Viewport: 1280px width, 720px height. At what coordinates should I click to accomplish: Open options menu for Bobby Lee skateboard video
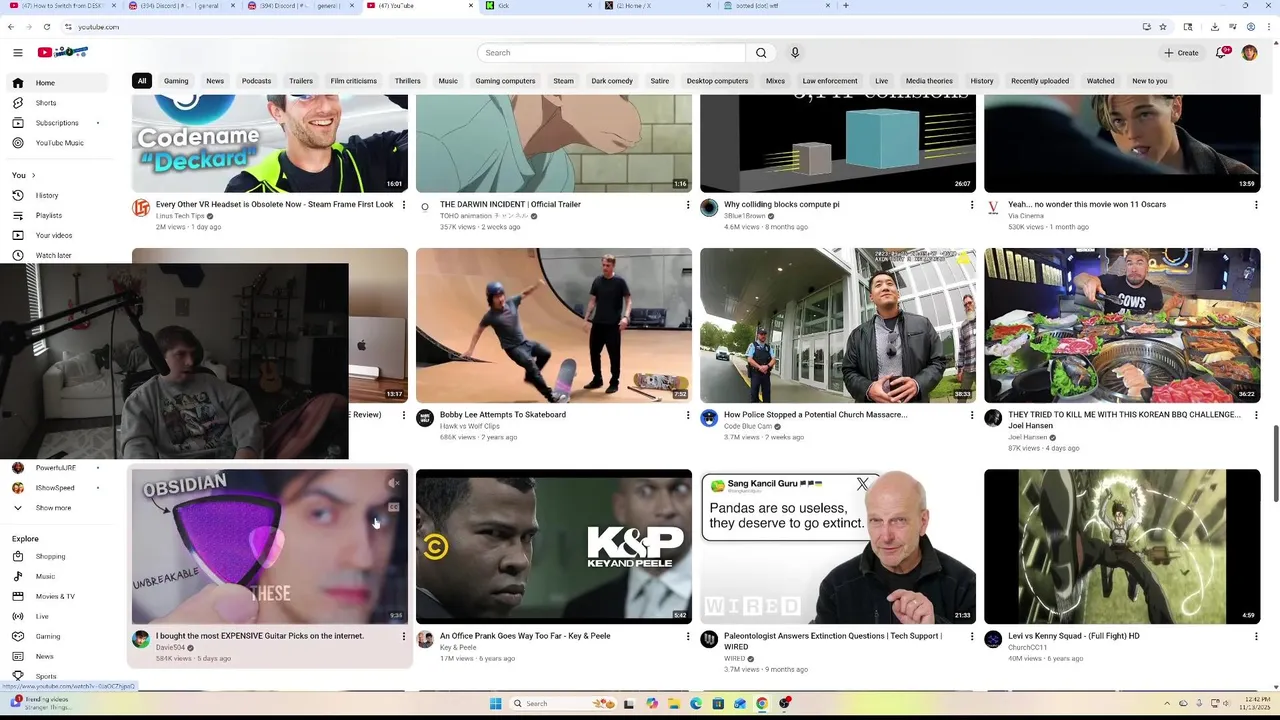[x=688, y=415]
